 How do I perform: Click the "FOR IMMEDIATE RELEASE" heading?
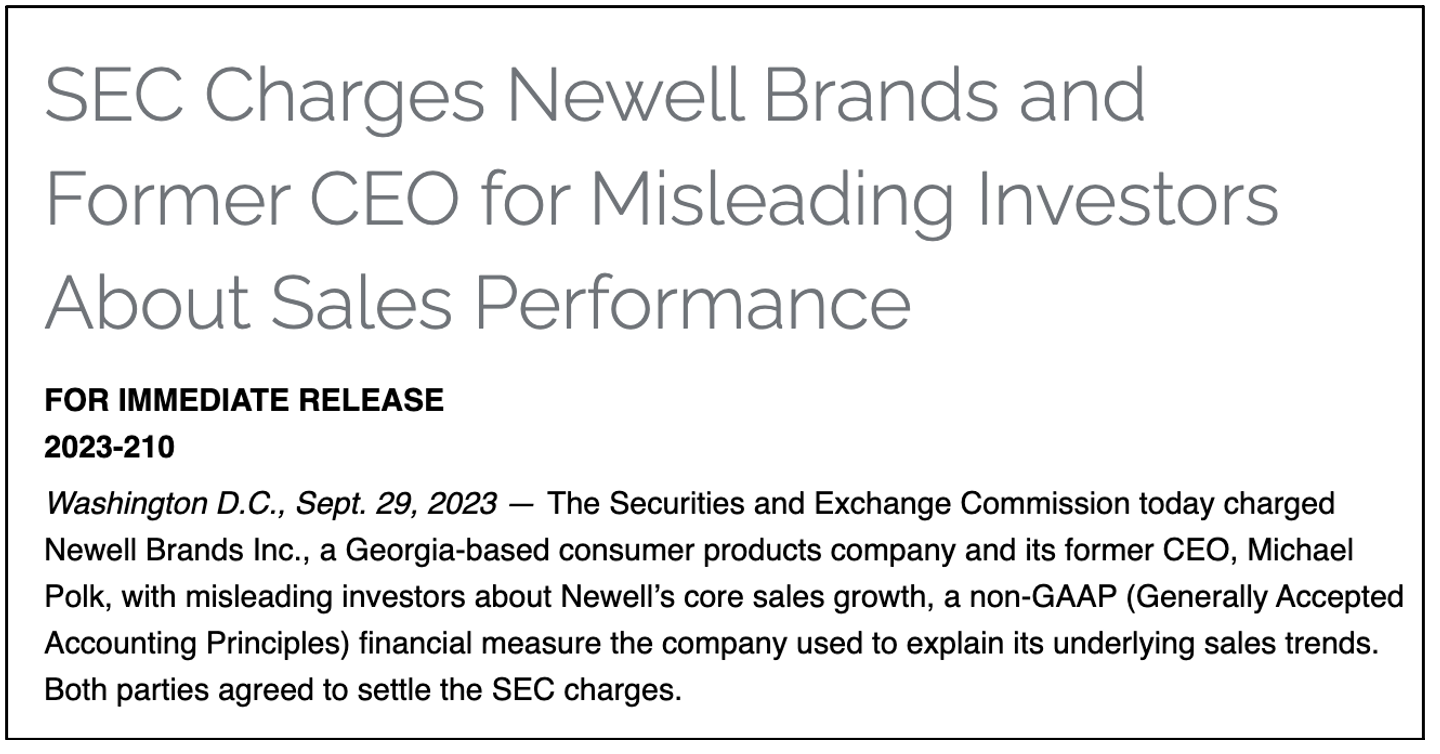click(x=244, y=401)
